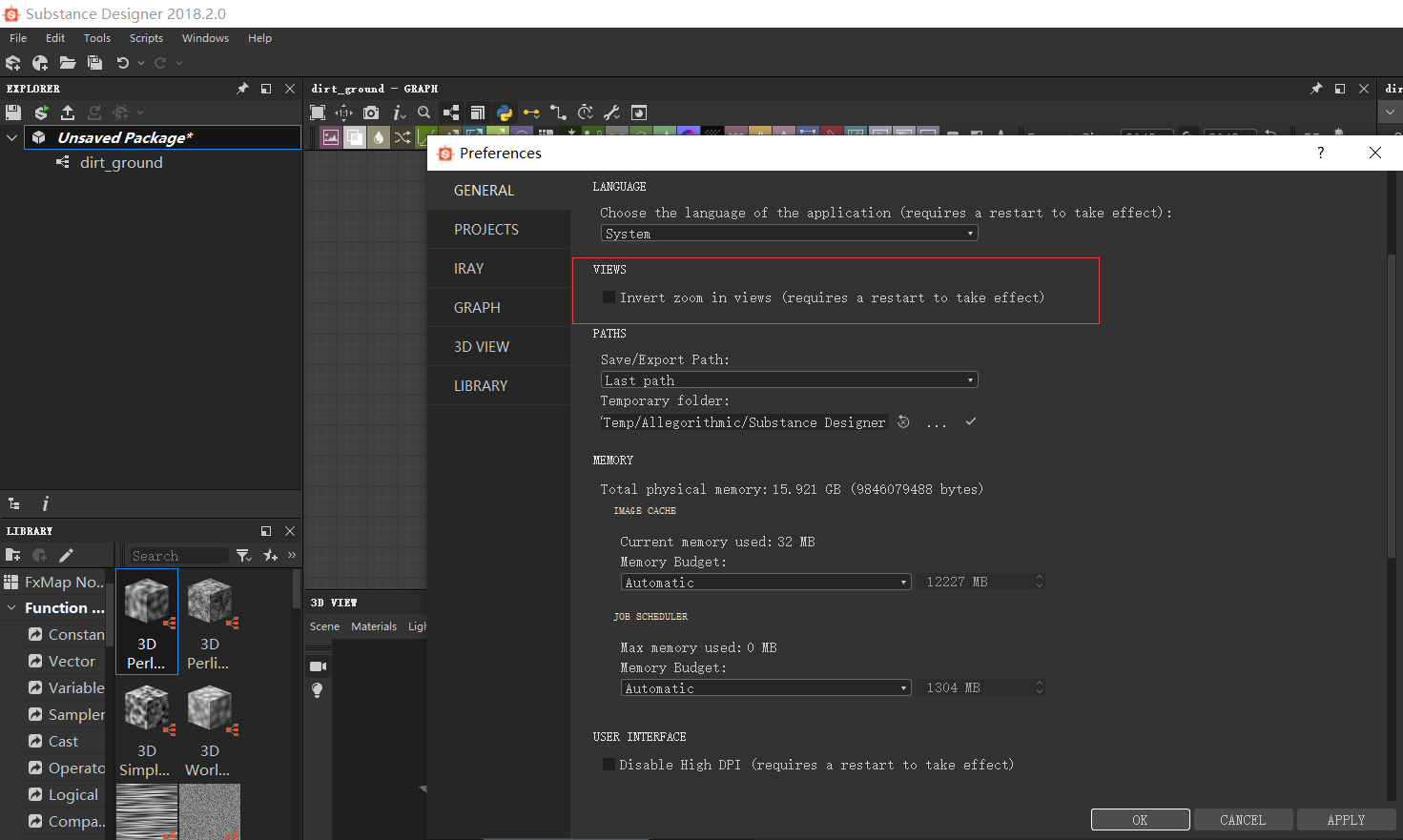Screen dimensions: 1403x840
Task: Open Job Scheduler Memory Budget Automatic dropdown
Action: pos(766,688)
